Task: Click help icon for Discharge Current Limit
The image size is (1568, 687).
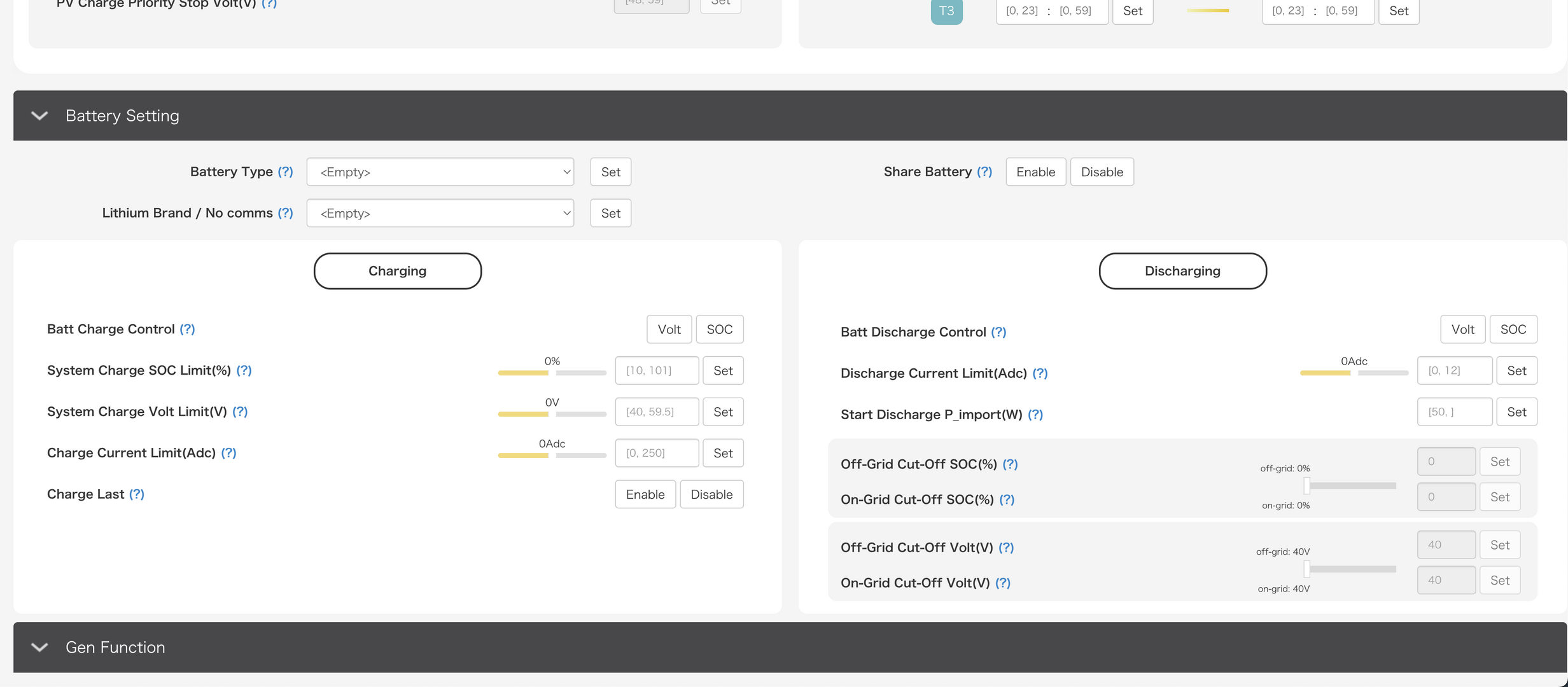Action: [1040, 373]
